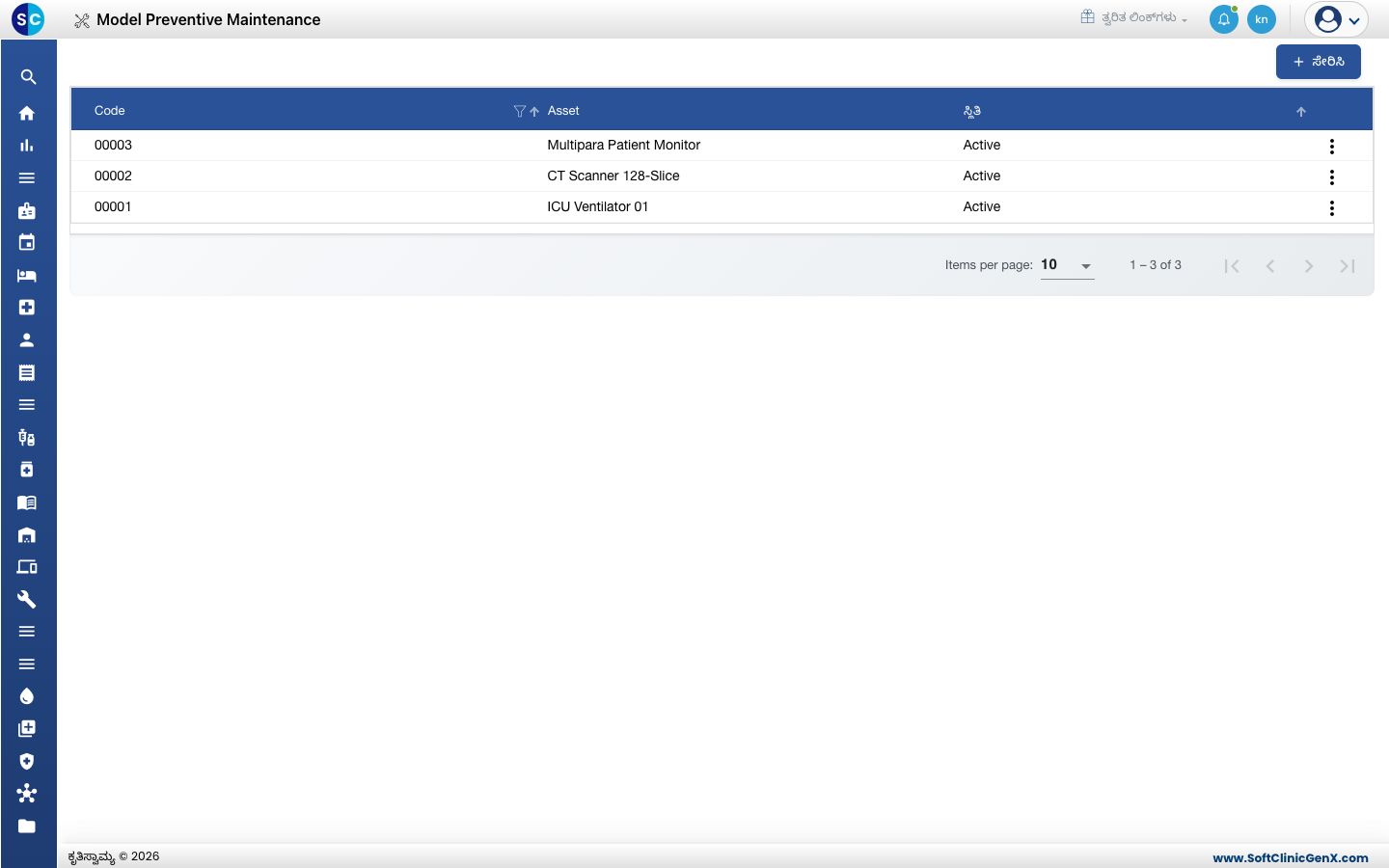Select the wrench maintenance icon in sidebar
The width and height of the screenshot is (1389, 868).
(x=27, y=599)
